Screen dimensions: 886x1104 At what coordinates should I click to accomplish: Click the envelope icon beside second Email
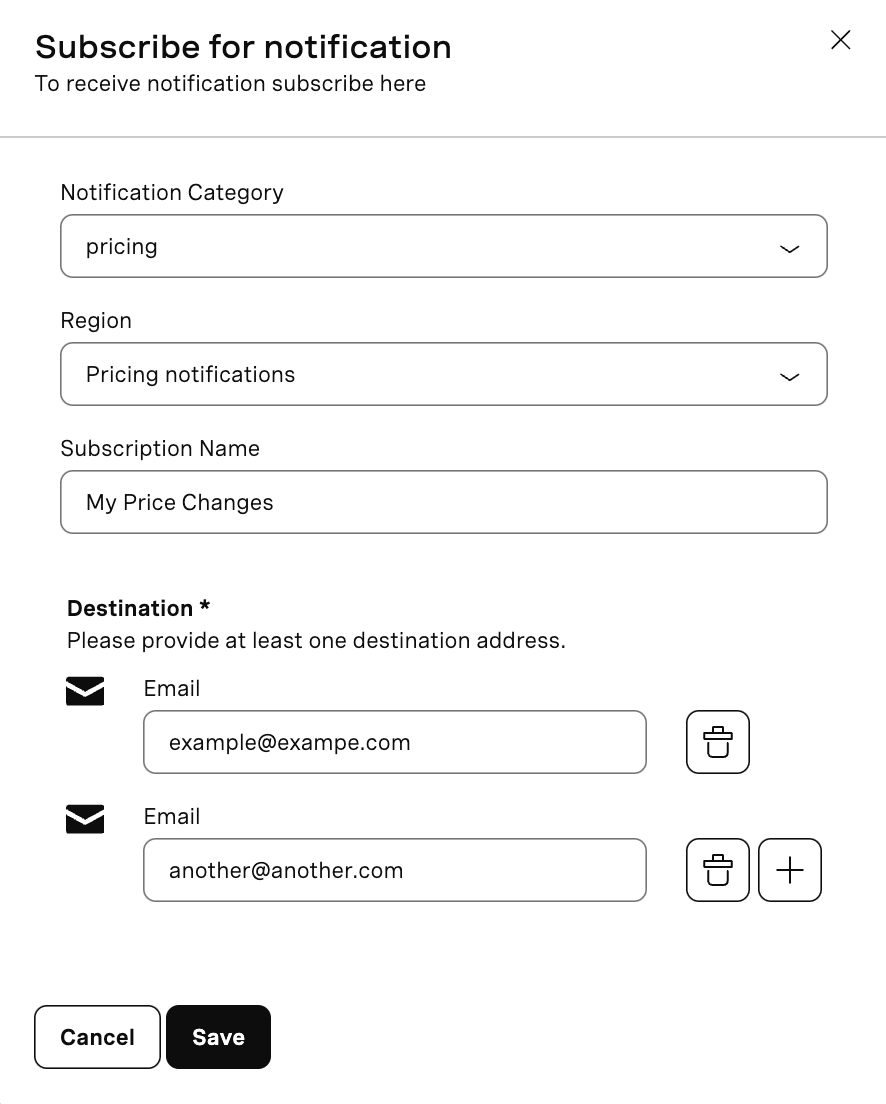(x=85, y=820)
